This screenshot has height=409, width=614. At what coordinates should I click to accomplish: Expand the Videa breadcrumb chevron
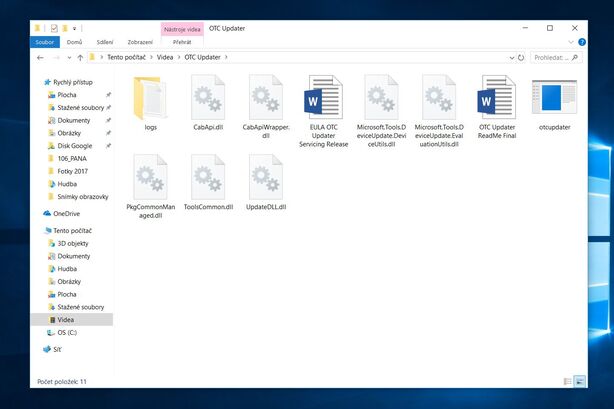click(179, 57)
